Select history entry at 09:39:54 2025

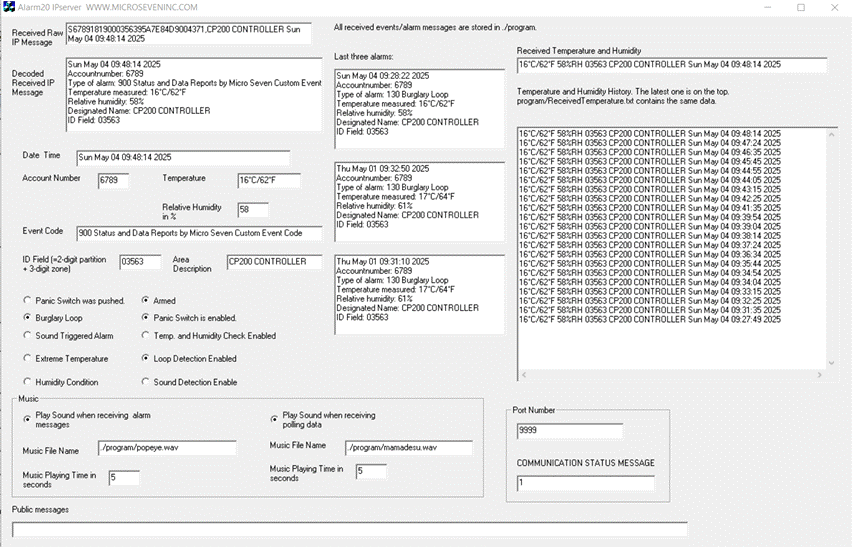point(650,217)
